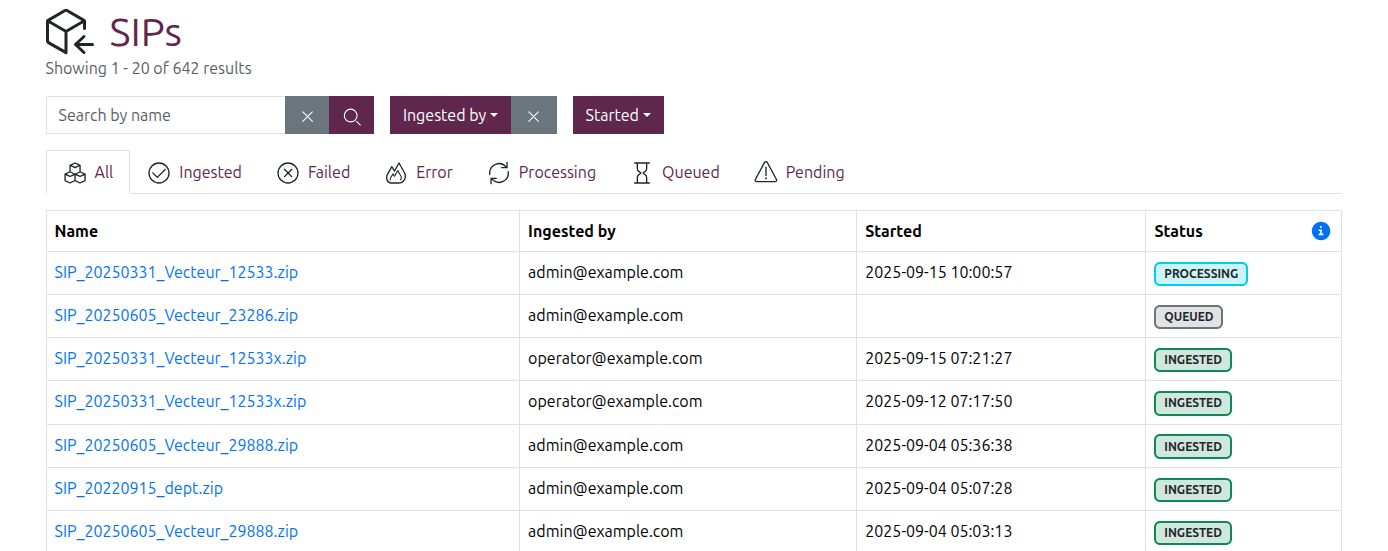The image size is (1388, 551).
Task: Open SIP_20250605_Vecteur_23286.zip link
Action: pos(176,315)
